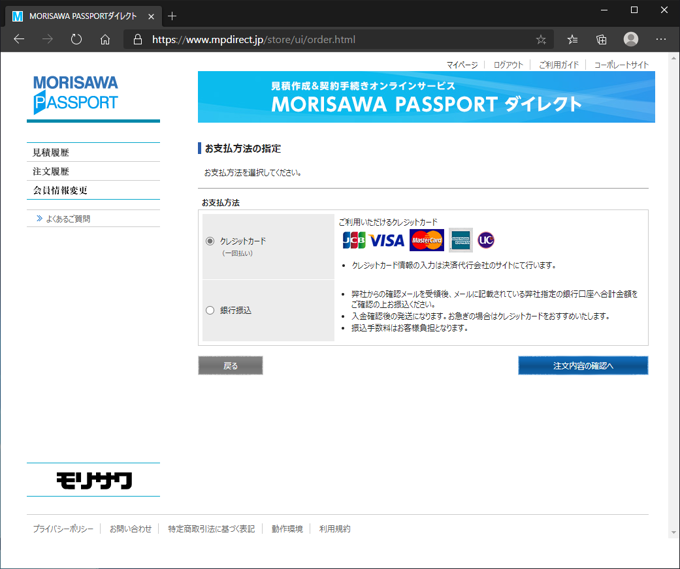Open 利用規約 footer link
This screenshot has height=569, width=680.
point(334,529)
